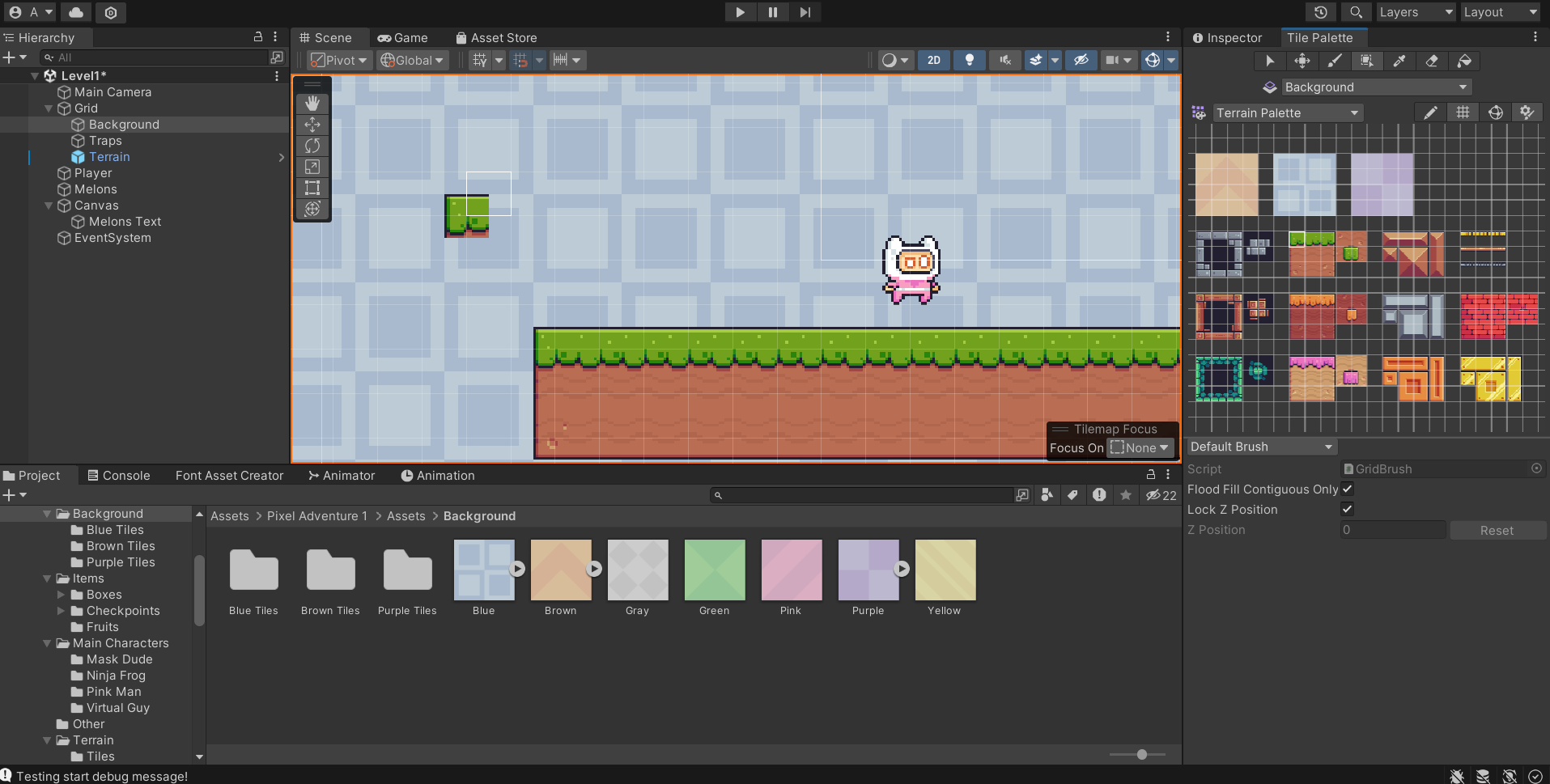Screen dimensions: 1550x784
Task: Switch to the Game tab
Action: pos(403,38)
